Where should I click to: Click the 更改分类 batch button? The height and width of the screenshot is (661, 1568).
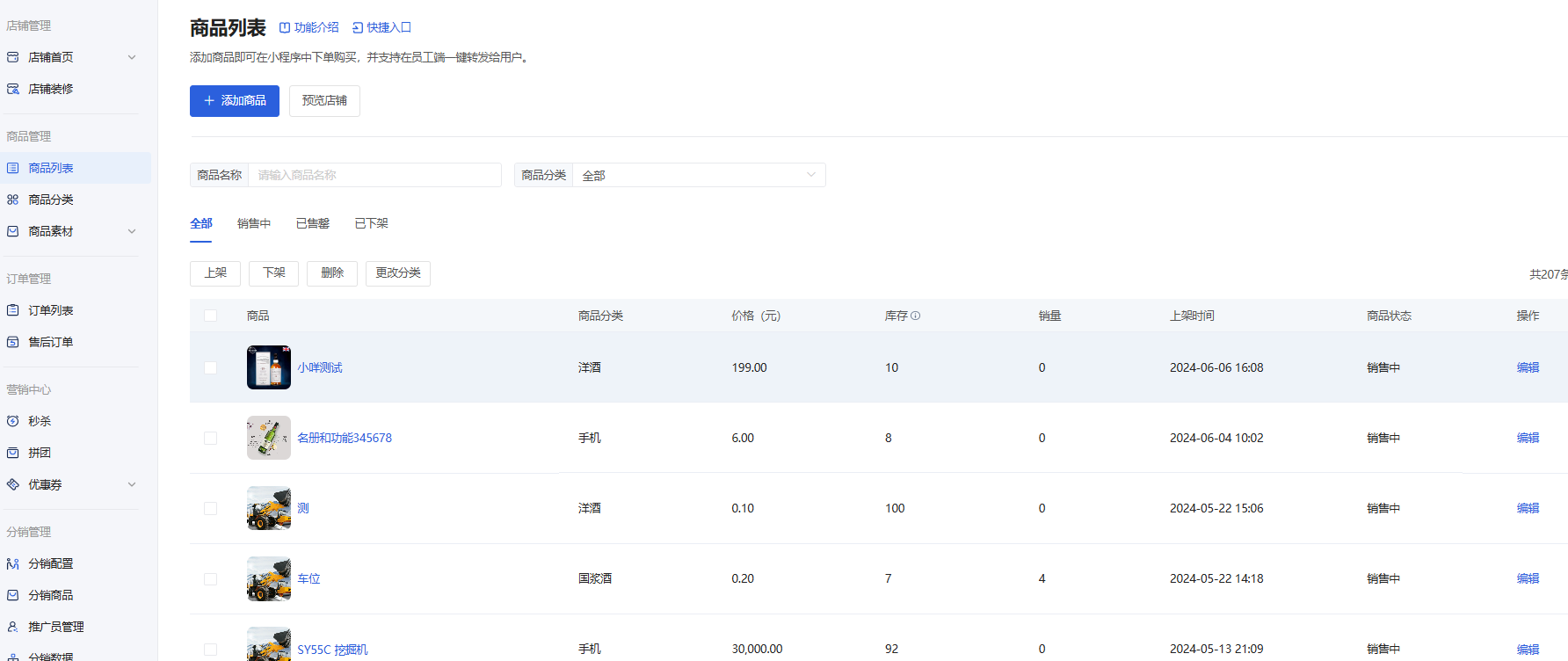tap(398, 273)
